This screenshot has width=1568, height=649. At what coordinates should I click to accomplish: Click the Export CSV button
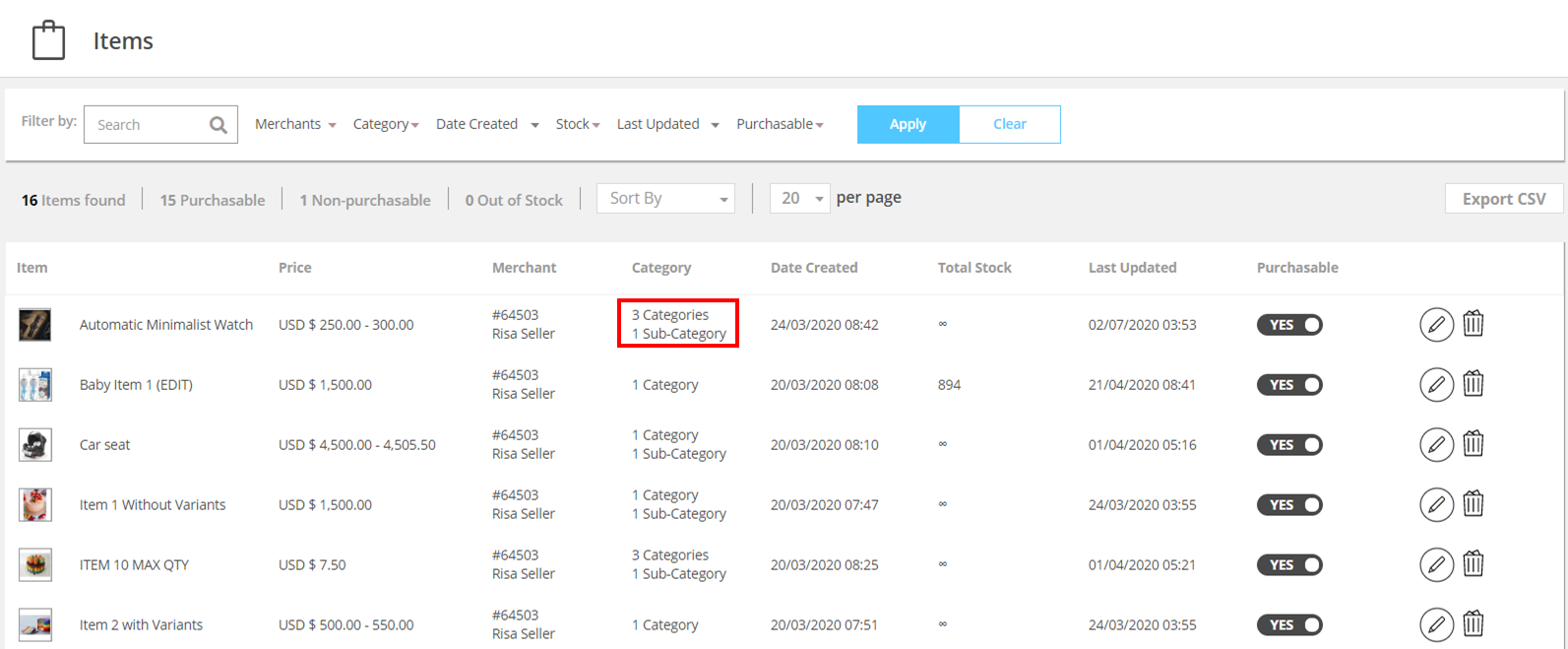click(x=1503, y=199)
